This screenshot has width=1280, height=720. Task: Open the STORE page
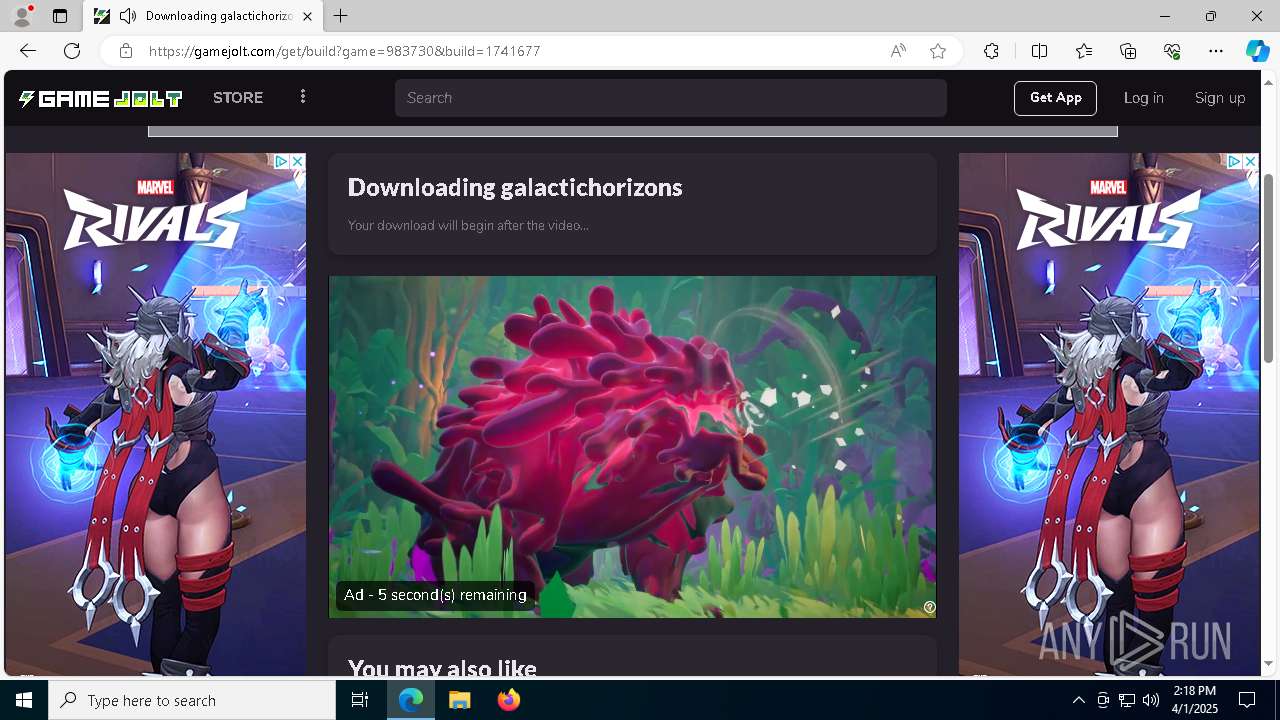[x=238, y=98]
